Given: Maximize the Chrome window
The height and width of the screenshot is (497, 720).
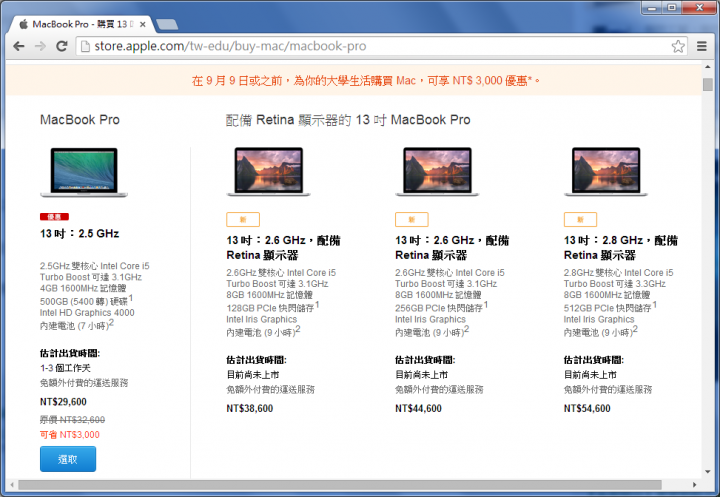Looking at the screenshot, I should [672, 7].
